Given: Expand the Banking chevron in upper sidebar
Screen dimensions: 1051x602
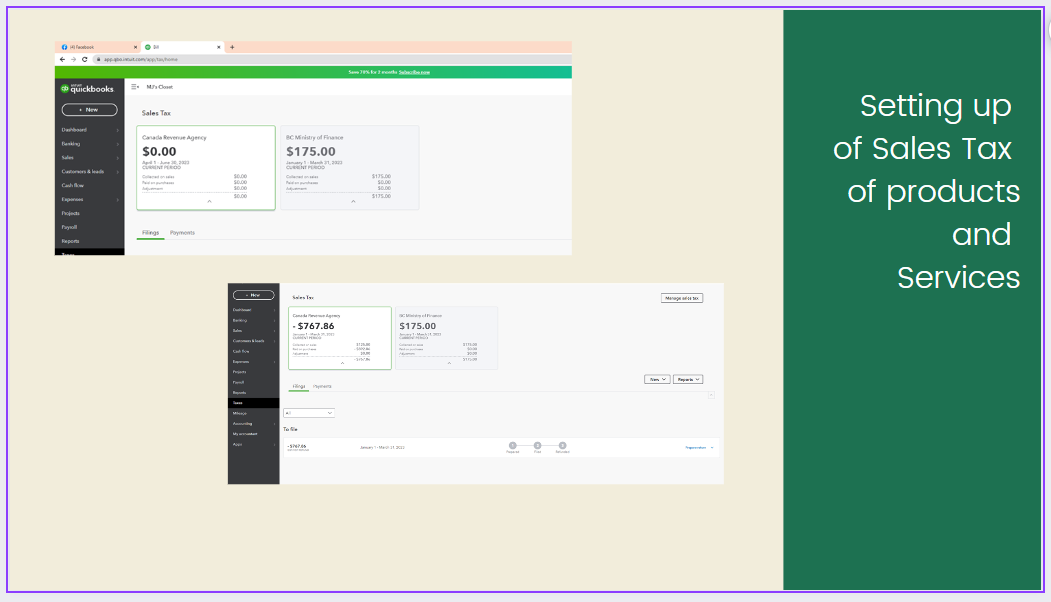Looking at the screenshot, I should click(117, 144).
